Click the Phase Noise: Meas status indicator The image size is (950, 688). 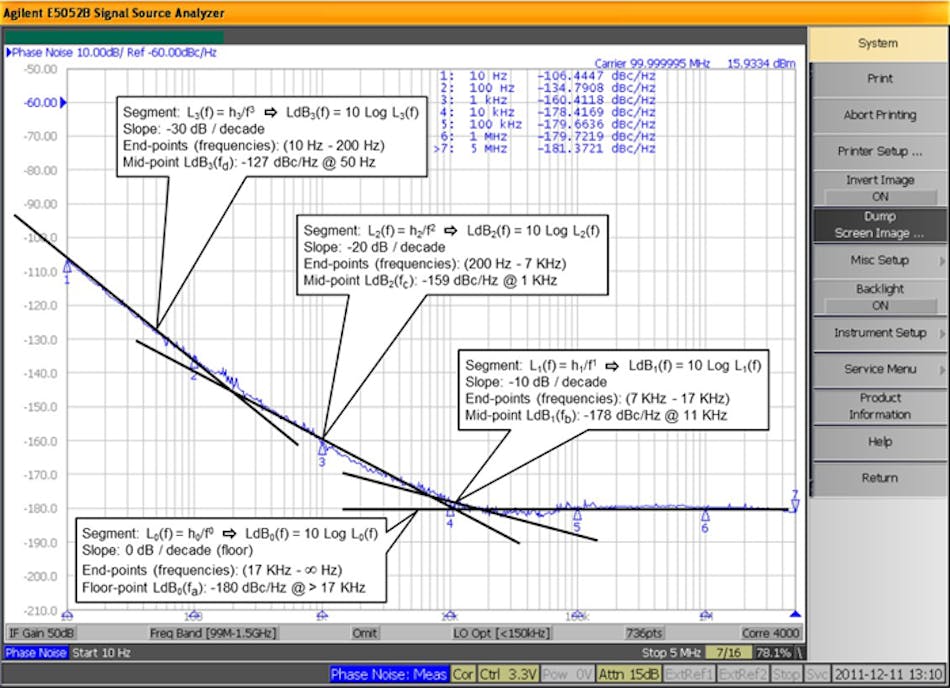click(x=388, y=674)
